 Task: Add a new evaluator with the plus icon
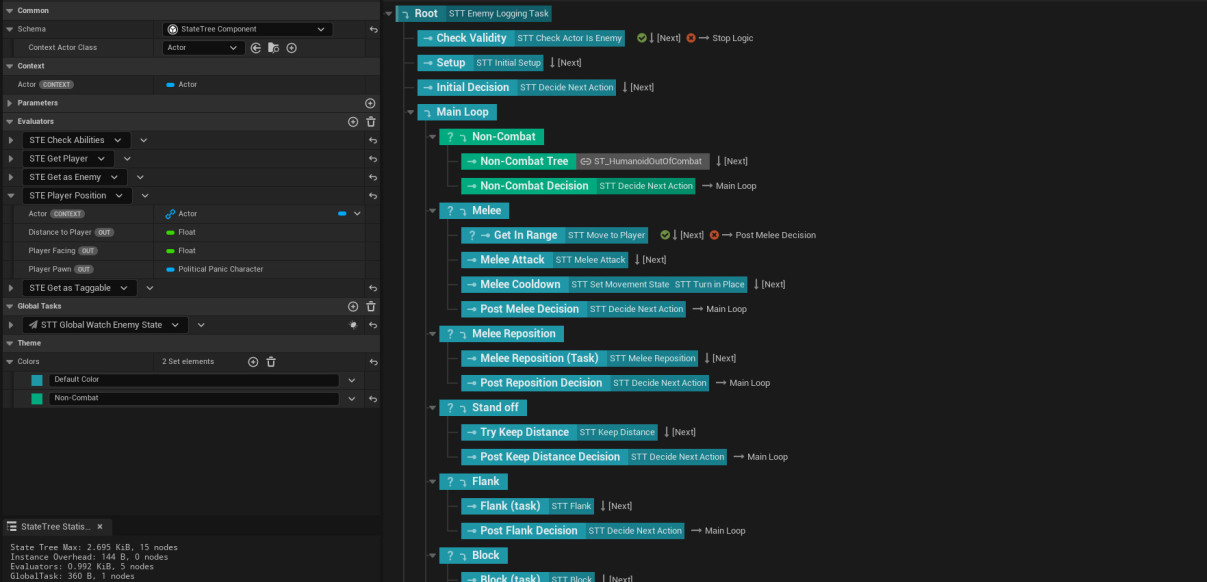pos(353,122)
